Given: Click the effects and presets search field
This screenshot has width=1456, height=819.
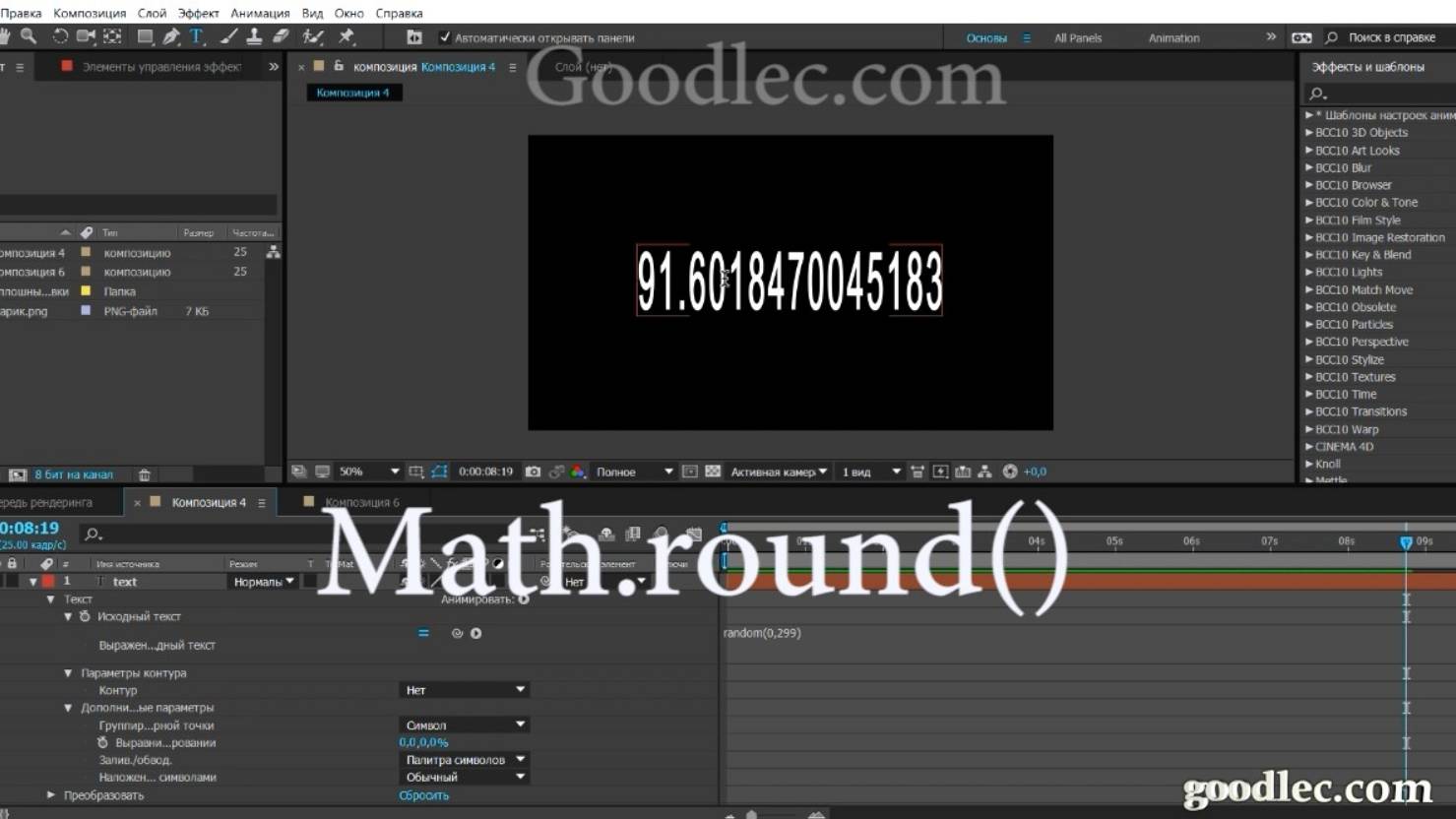Looking at the screenshot, I should tap(1380, 93).
